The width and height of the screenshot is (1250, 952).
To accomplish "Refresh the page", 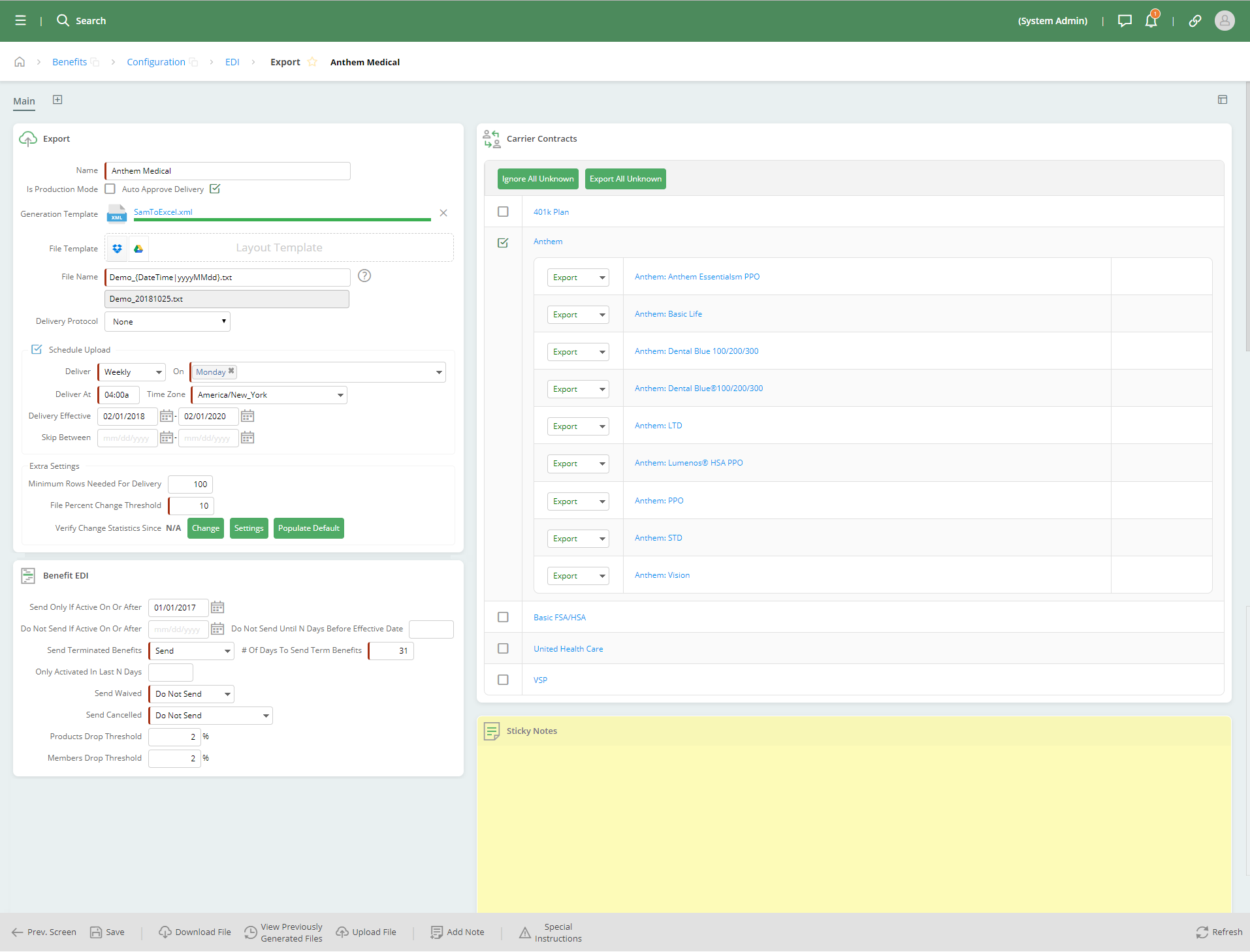I will 1219,932.
